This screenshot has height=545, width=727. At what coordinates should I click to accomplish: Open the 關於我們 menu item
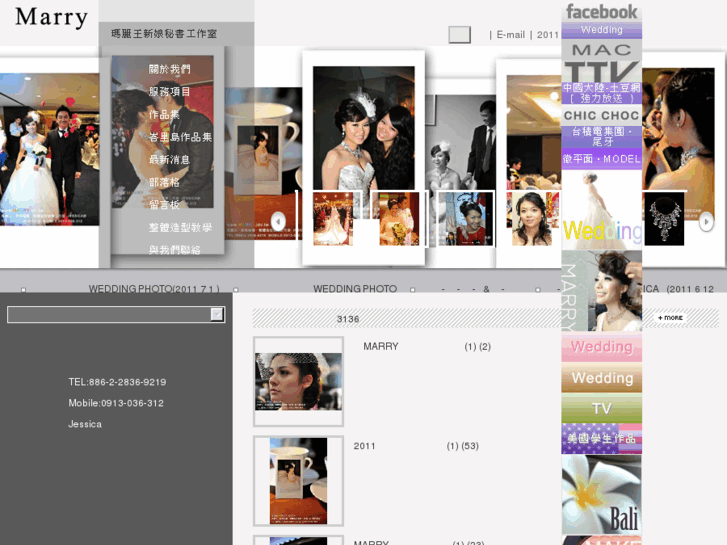pos(169,69)
